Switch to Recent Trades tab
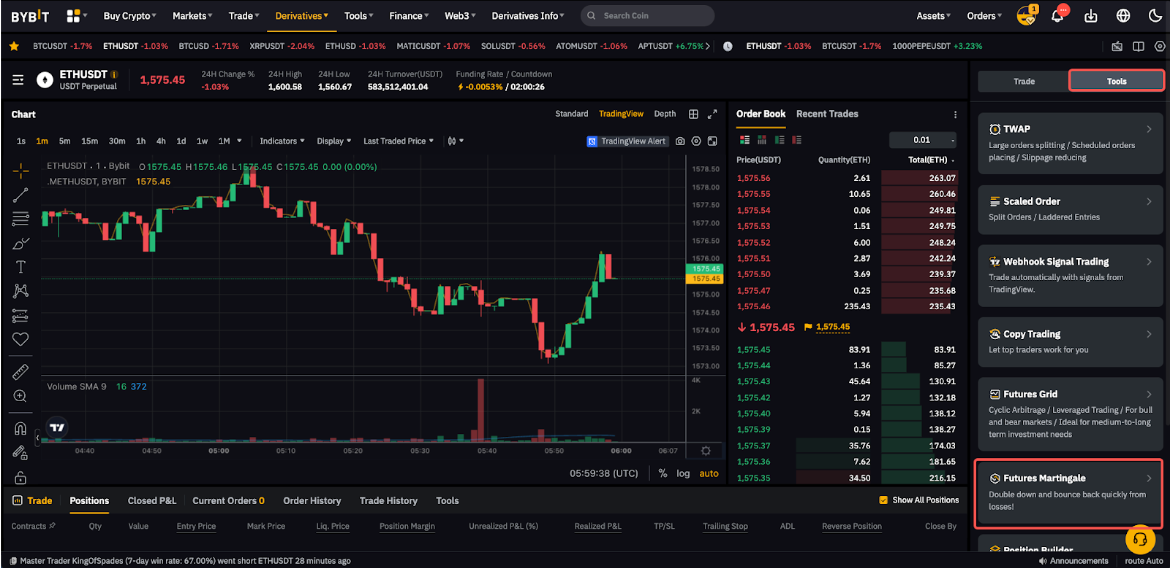 827,114
